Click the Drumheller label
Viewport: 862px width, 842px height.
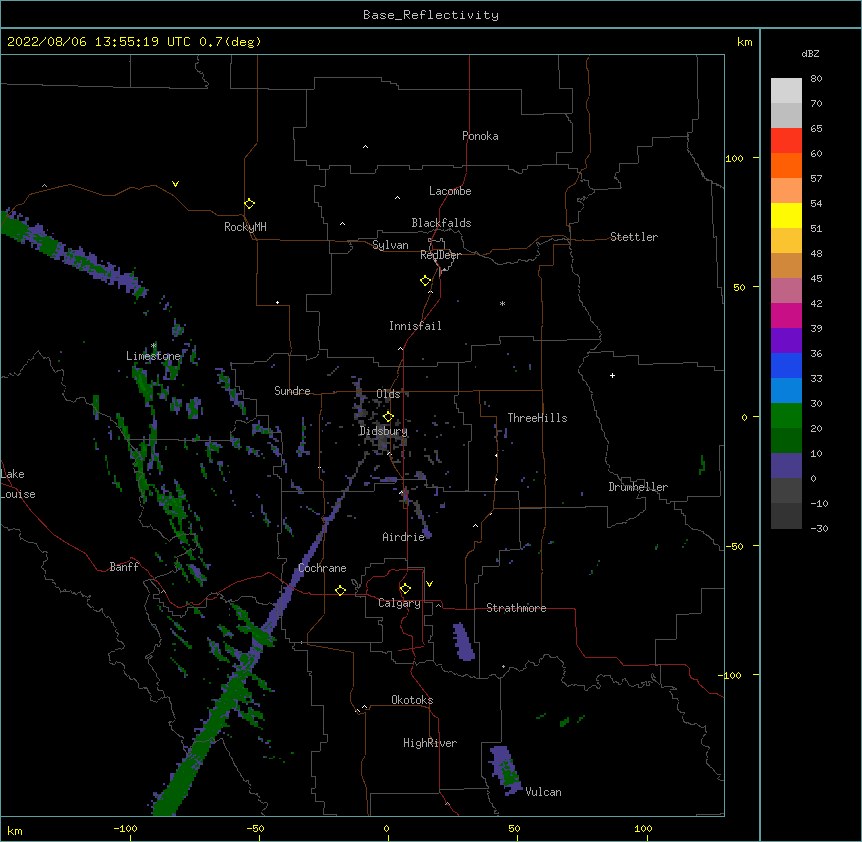pyautogui.click(x=638, y=487)
